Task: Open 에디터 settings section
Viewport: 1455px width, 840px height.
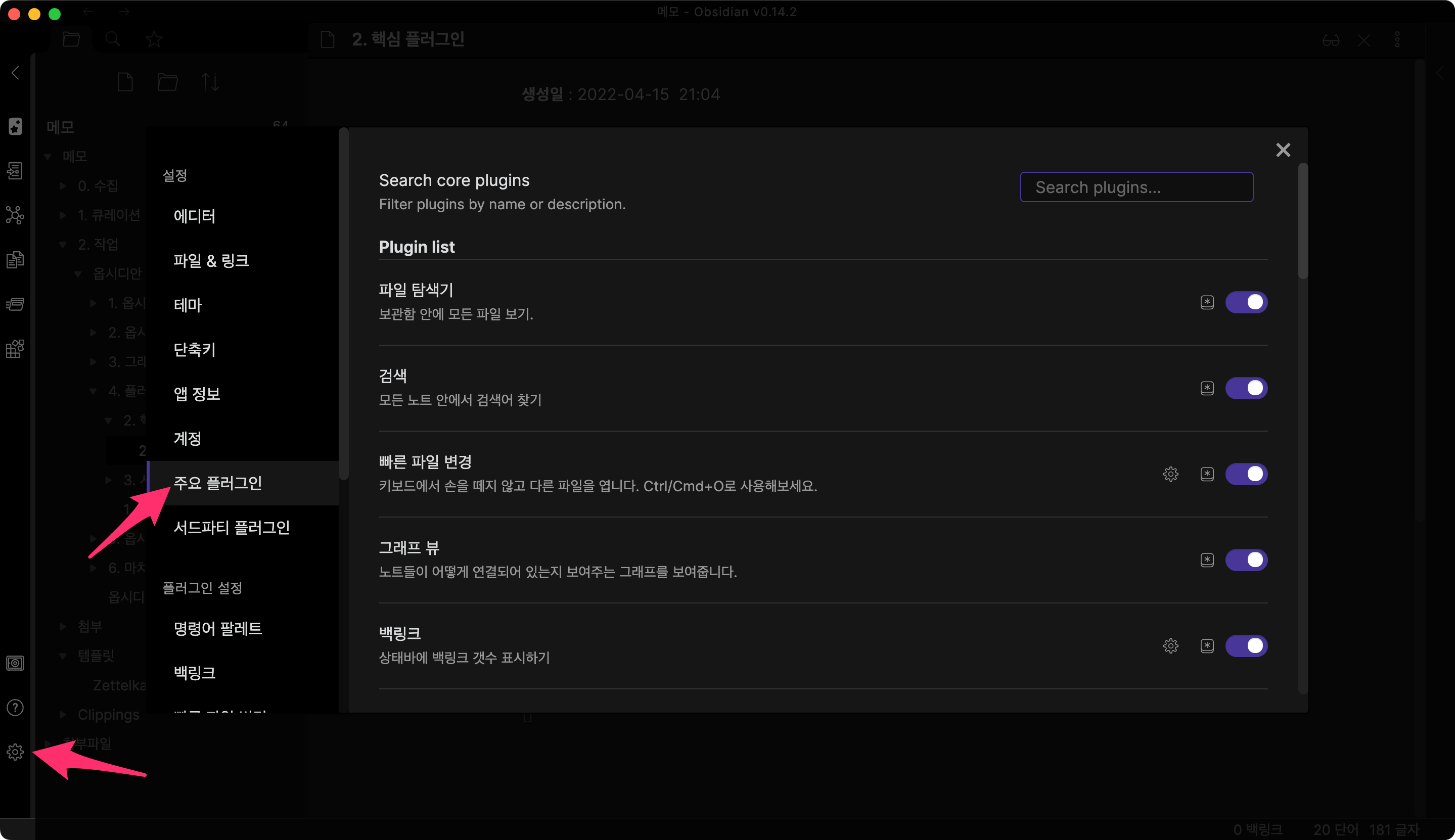Action: tap(195, 216)
